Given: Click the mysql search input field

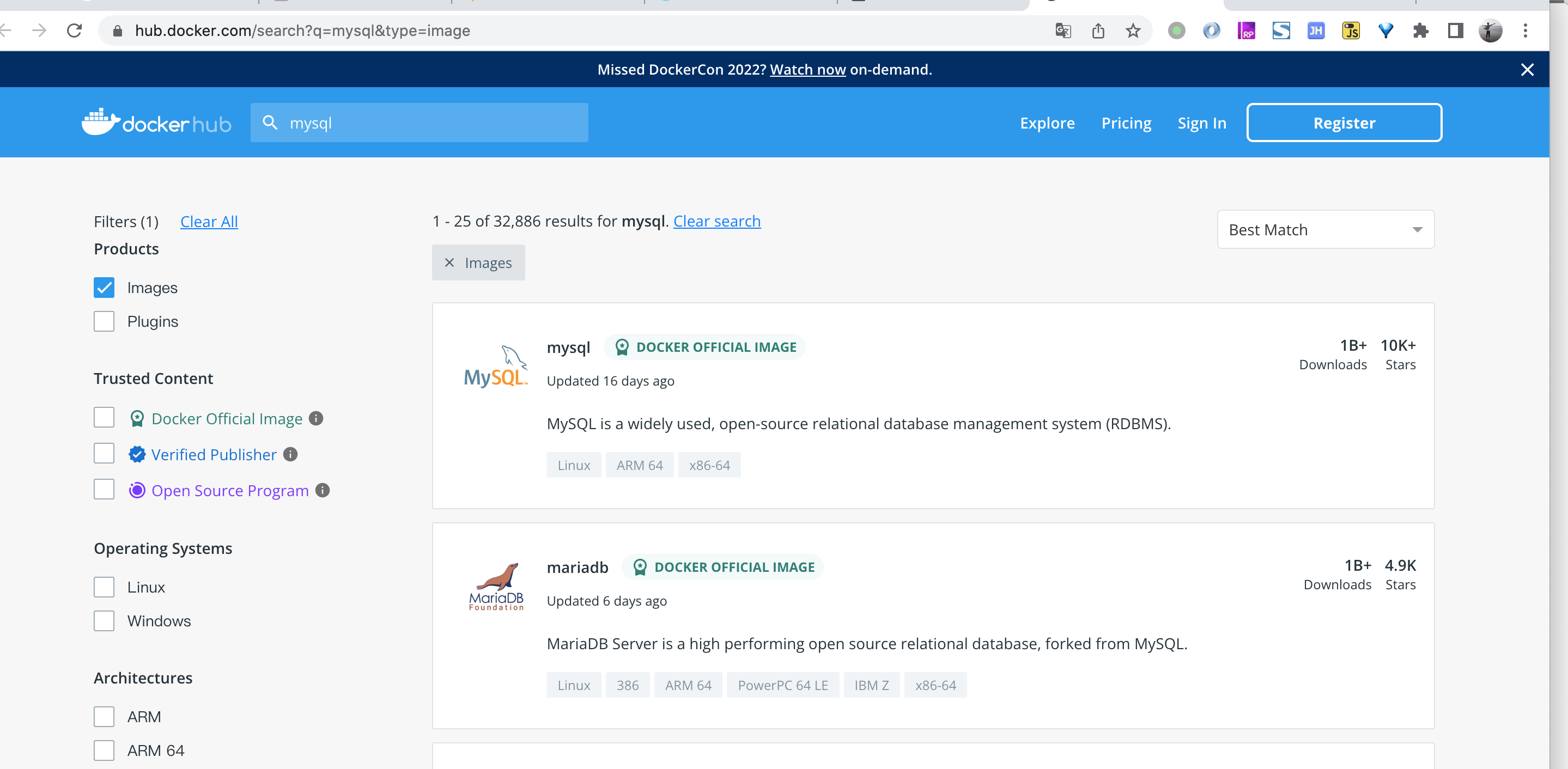Looking at the screenshot, I should click(x=420, y=123).
